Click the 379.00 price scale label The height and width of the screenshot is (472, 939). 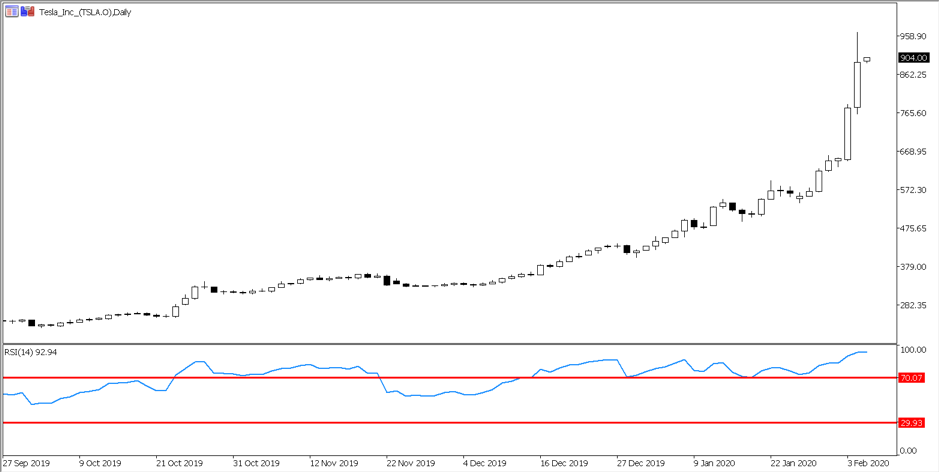click(914, 267)
